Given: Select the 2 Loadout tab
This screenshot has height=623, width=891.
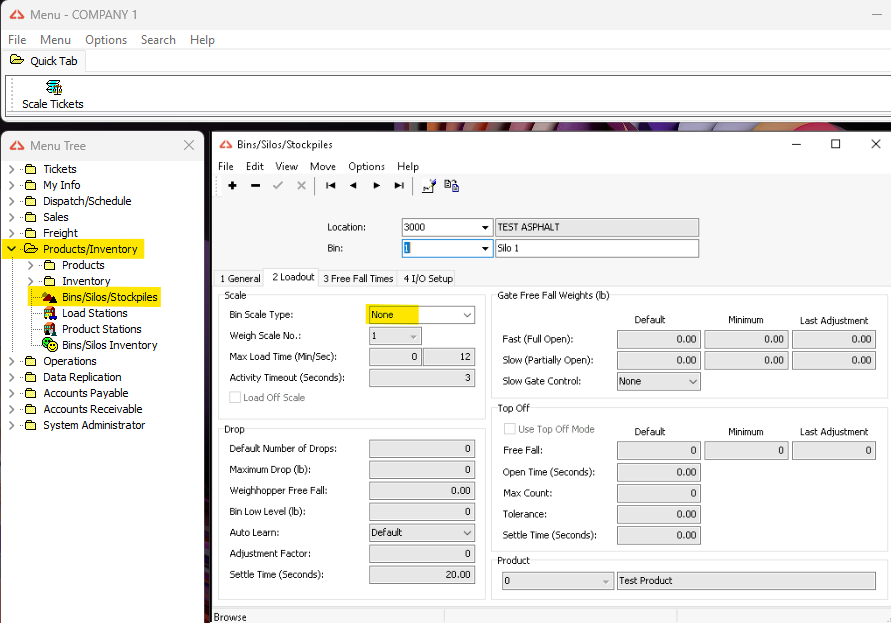Looking at the screenshot, I should (x=293, y=277).
